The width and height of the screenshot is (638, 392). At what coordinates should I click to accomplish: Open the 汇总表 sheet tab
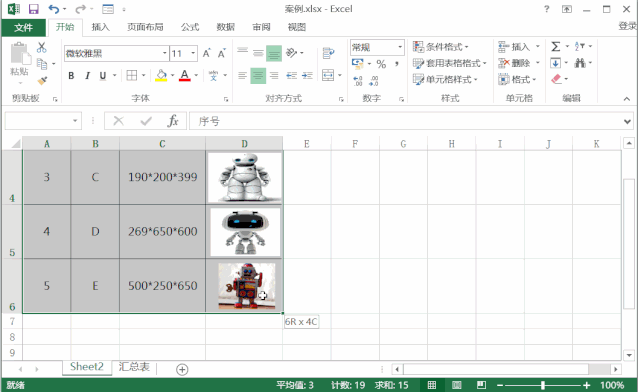pos(134,367)
